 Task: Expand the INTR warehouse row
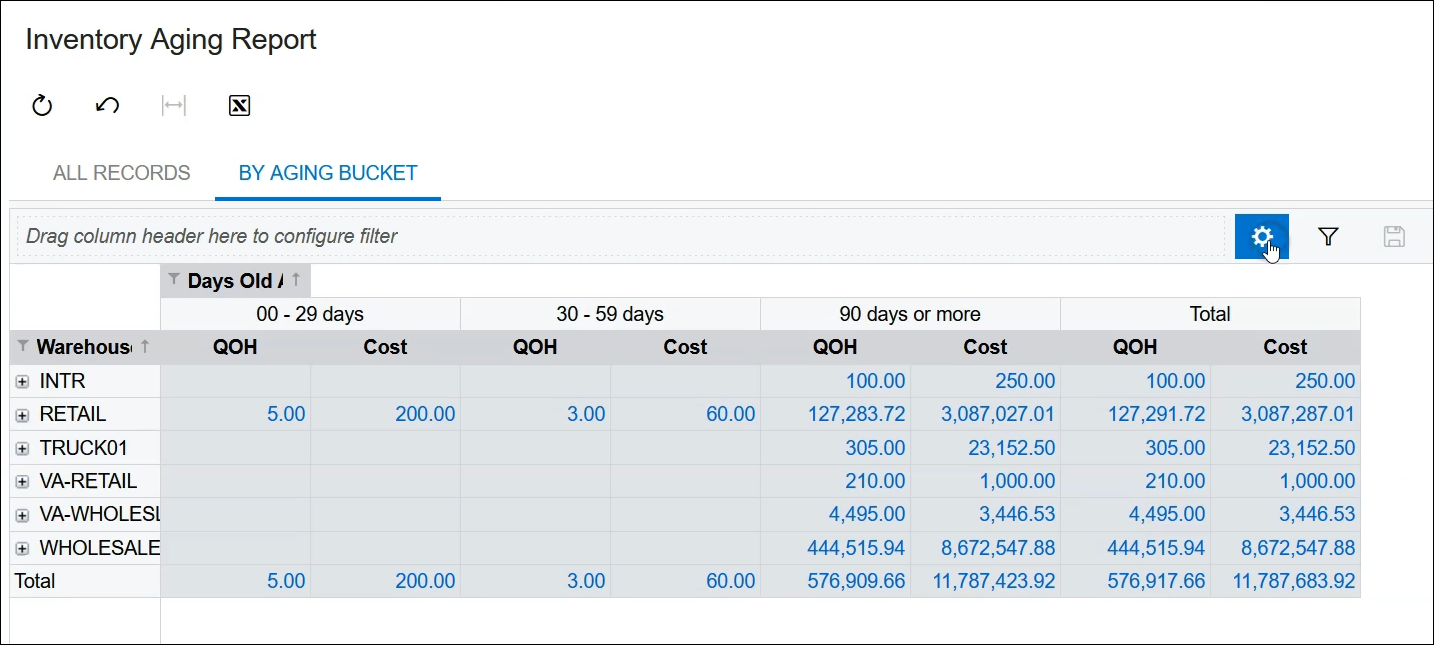22,382
